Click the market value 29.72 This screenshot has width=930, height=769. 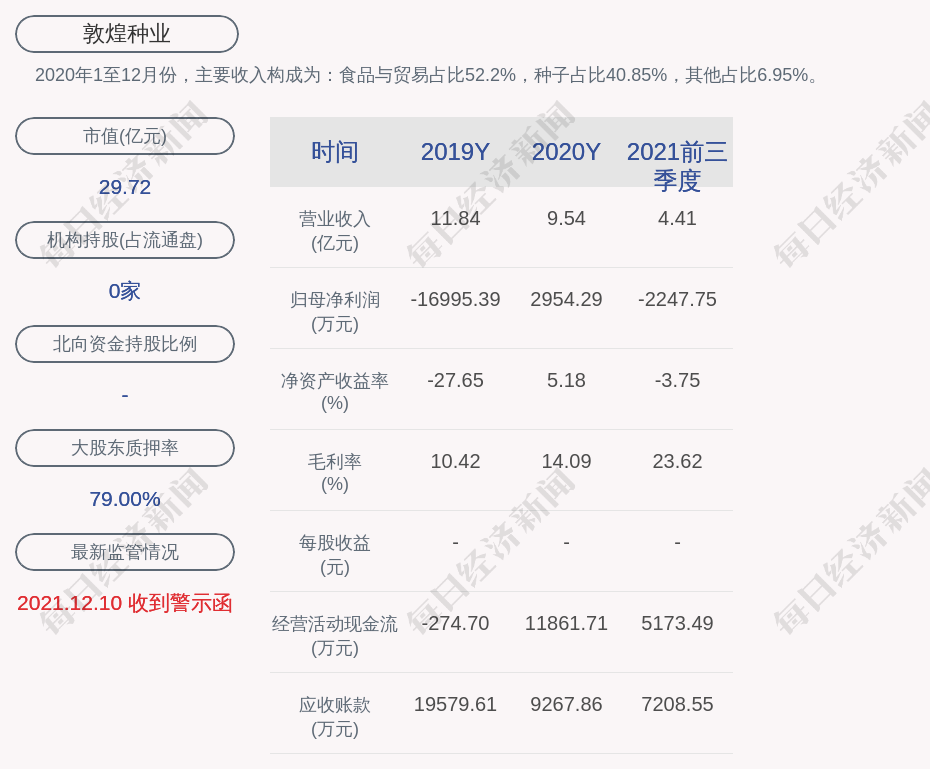coord(125,187)
